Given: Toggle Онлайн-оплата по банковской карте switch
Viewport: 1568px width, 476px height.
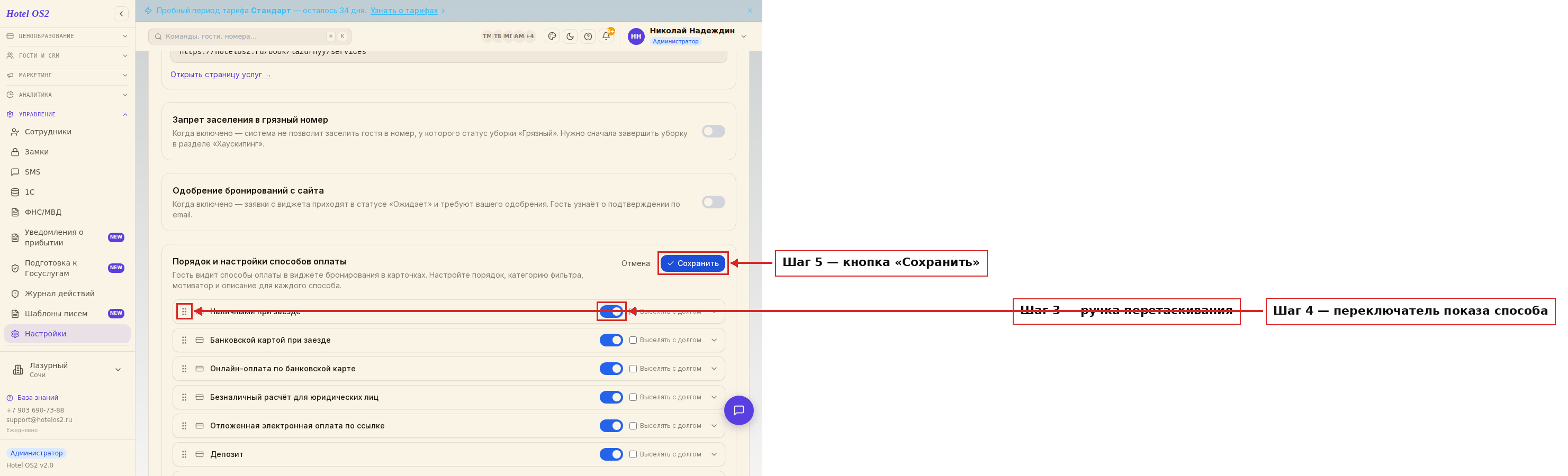Looking at the screenshot, I should [x=610, y=369].
